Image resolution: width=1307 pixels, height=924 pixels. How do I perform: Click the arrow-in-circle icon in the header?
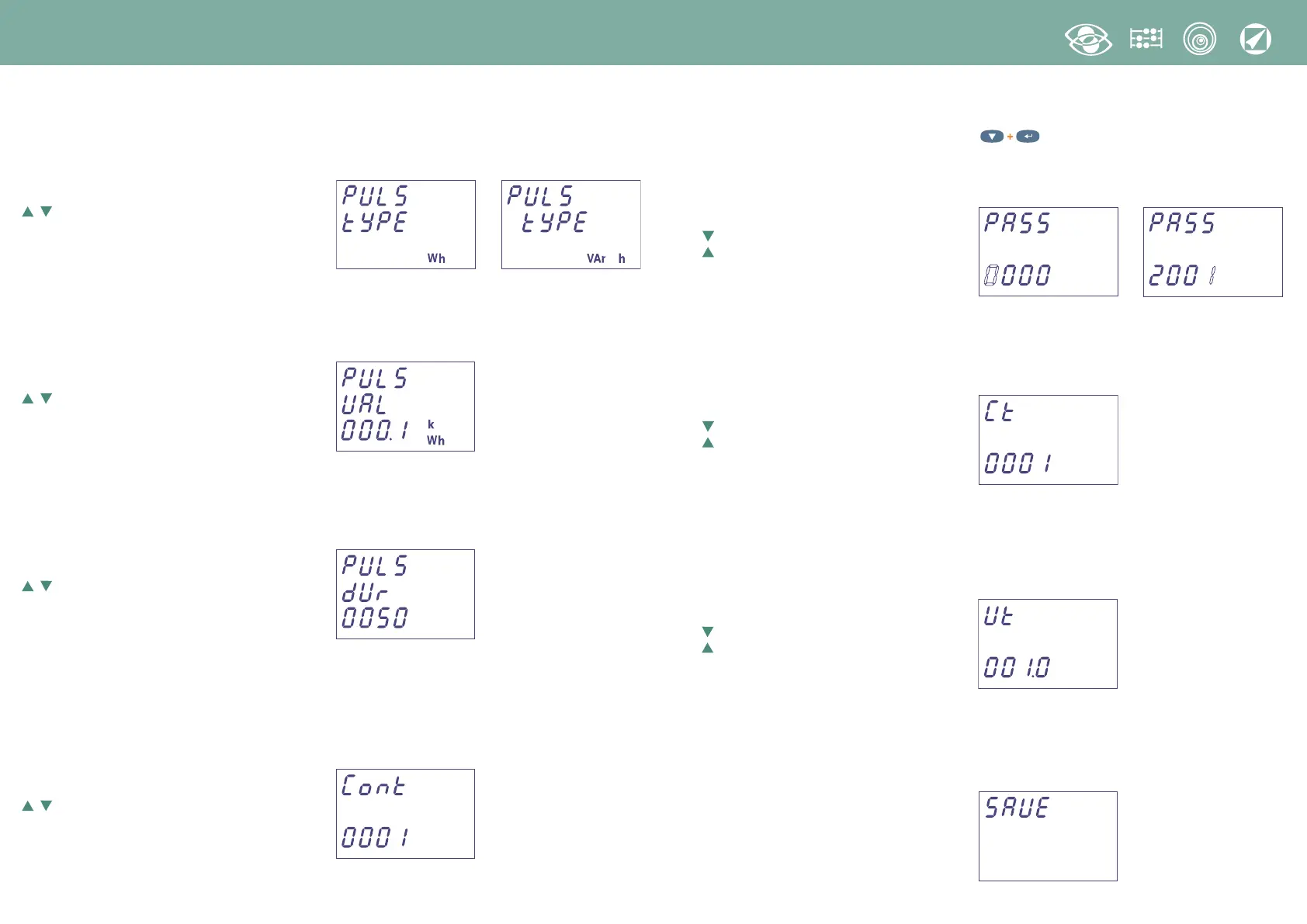[1255, 40]
